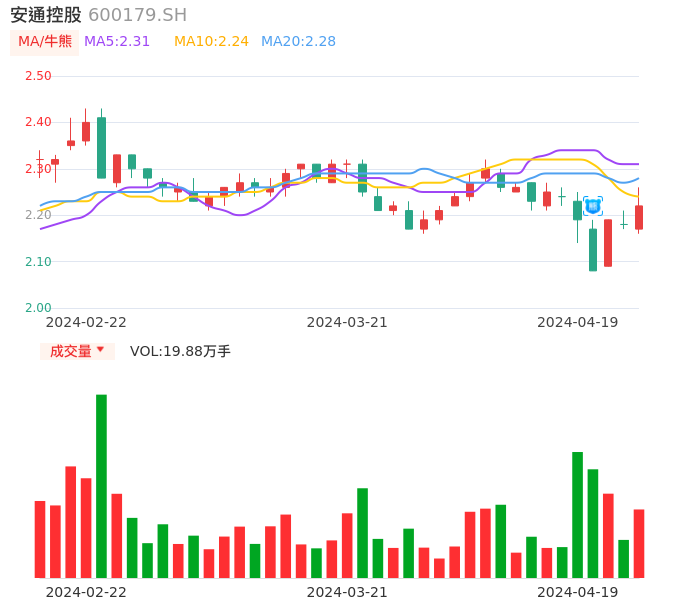Screen dimensions: 686x606
Task: Select the 2024-03-21 date on price chart axis
Action: 346,322
